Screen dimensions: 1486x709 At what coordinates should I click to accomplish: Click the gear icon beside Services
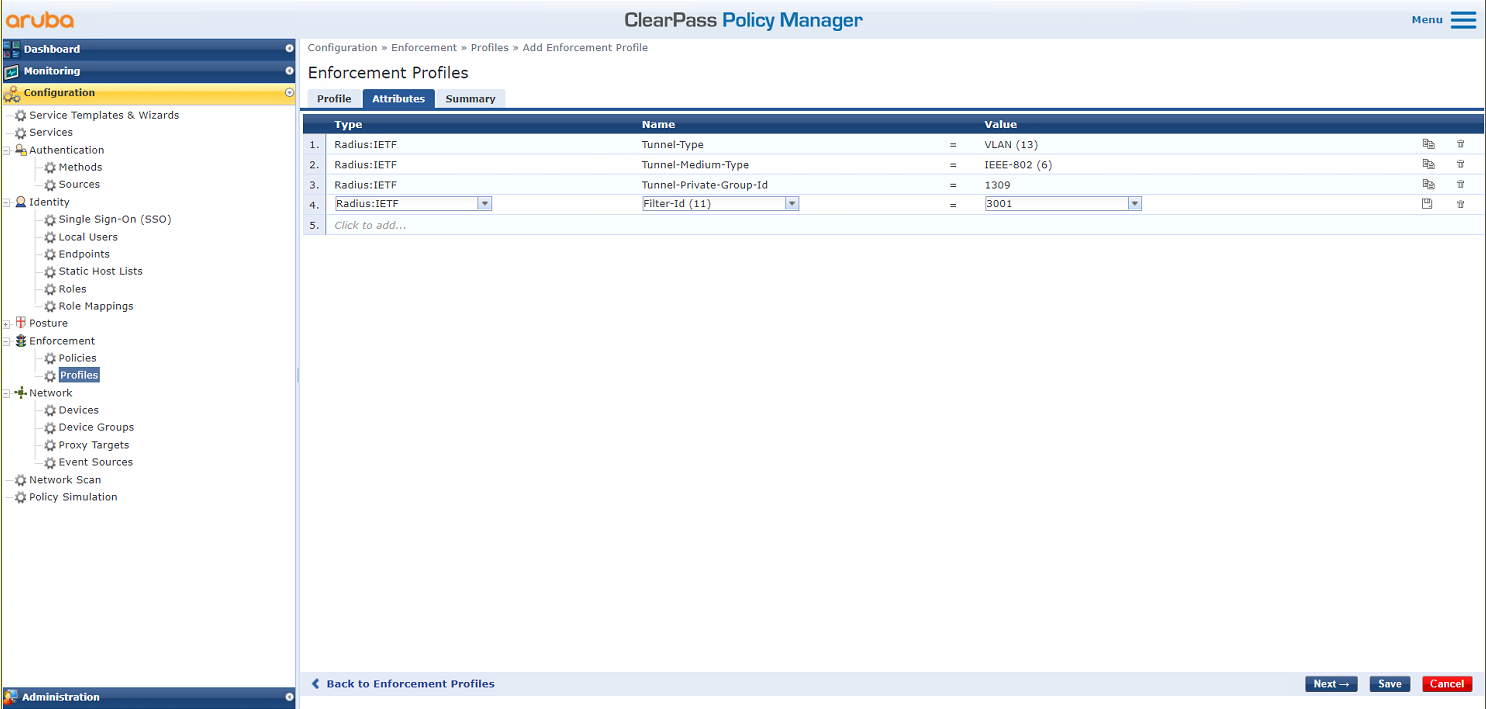[x=20, y=132]
